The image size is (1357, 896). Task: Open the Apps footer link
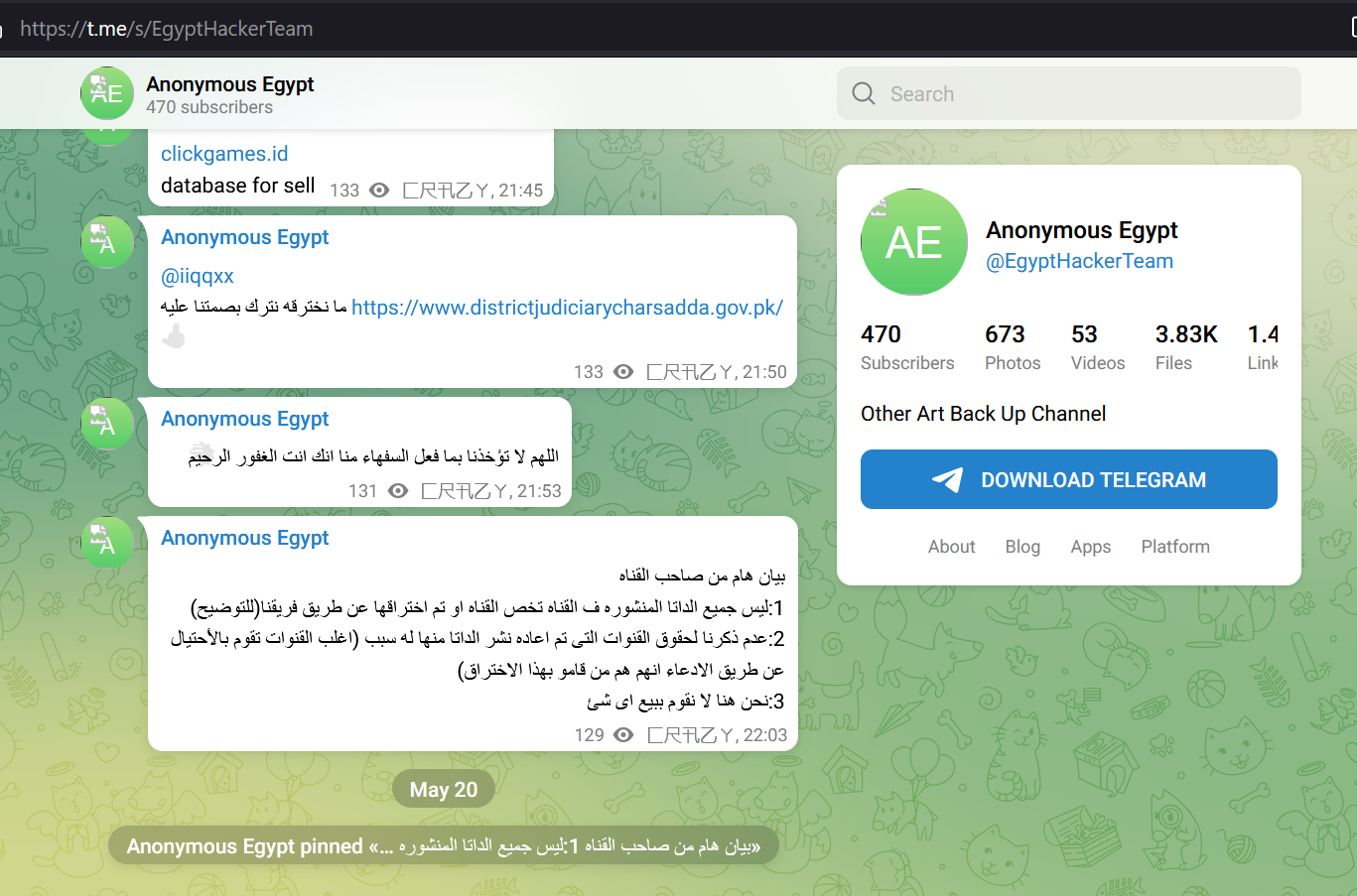point(1091,547)
